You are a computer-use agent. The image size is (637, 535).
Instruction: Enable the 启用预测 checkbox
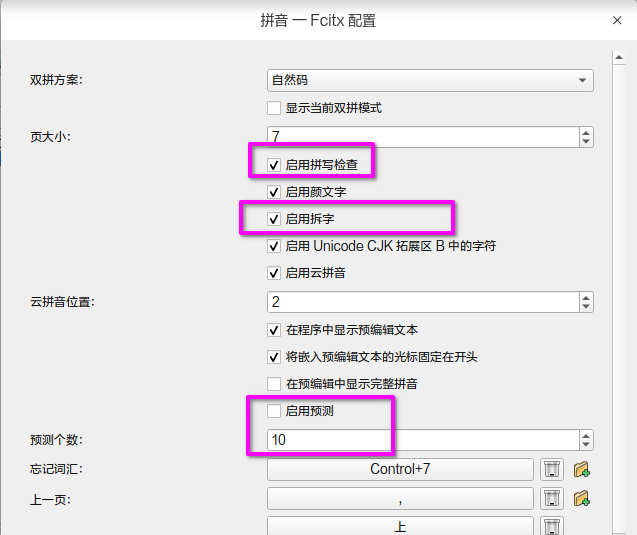click(x=274, y=410)
